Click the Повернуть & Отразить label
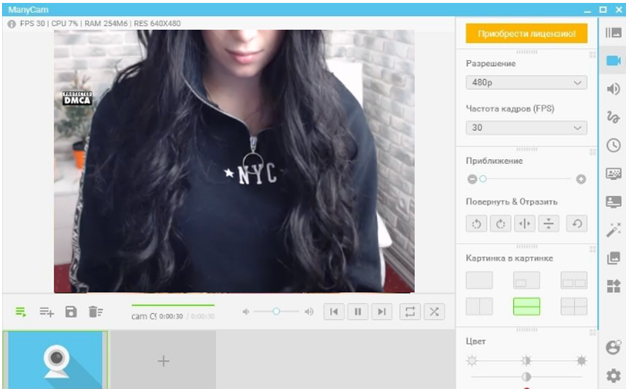The width and height of the screenshot is (628, 391). point(511,202)
